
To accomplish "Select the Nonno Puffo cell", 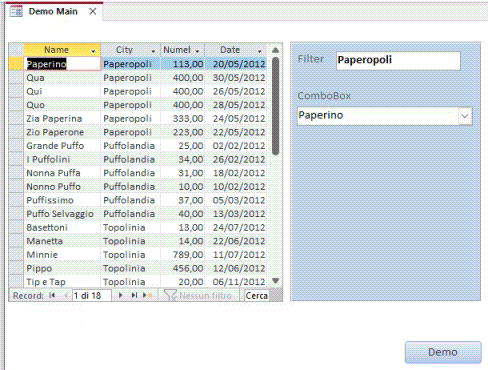I will (62, 187).
